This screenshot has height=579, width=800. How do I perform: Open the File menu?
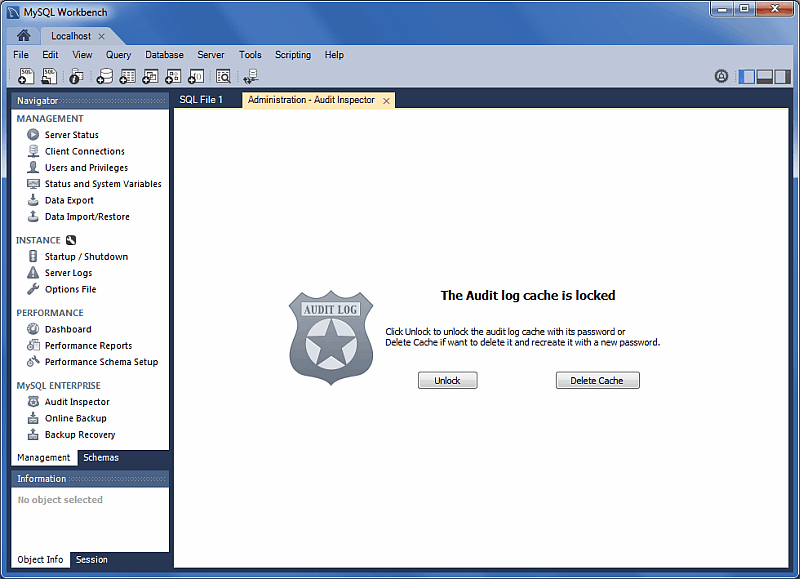[21, 55]
